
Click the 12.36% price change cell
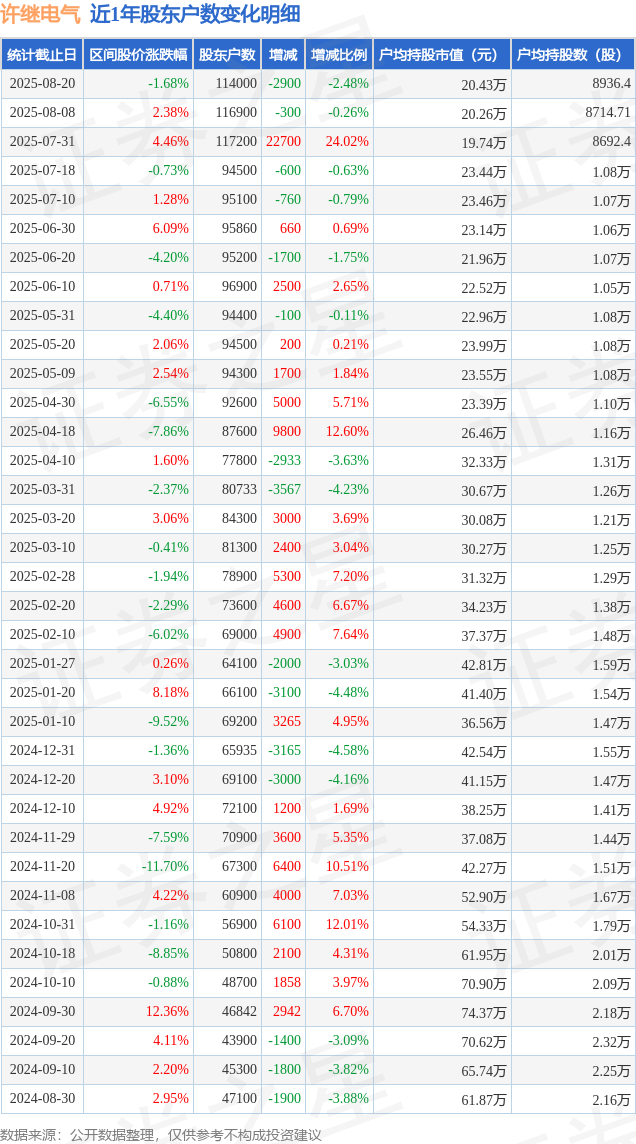point(168,1011)
